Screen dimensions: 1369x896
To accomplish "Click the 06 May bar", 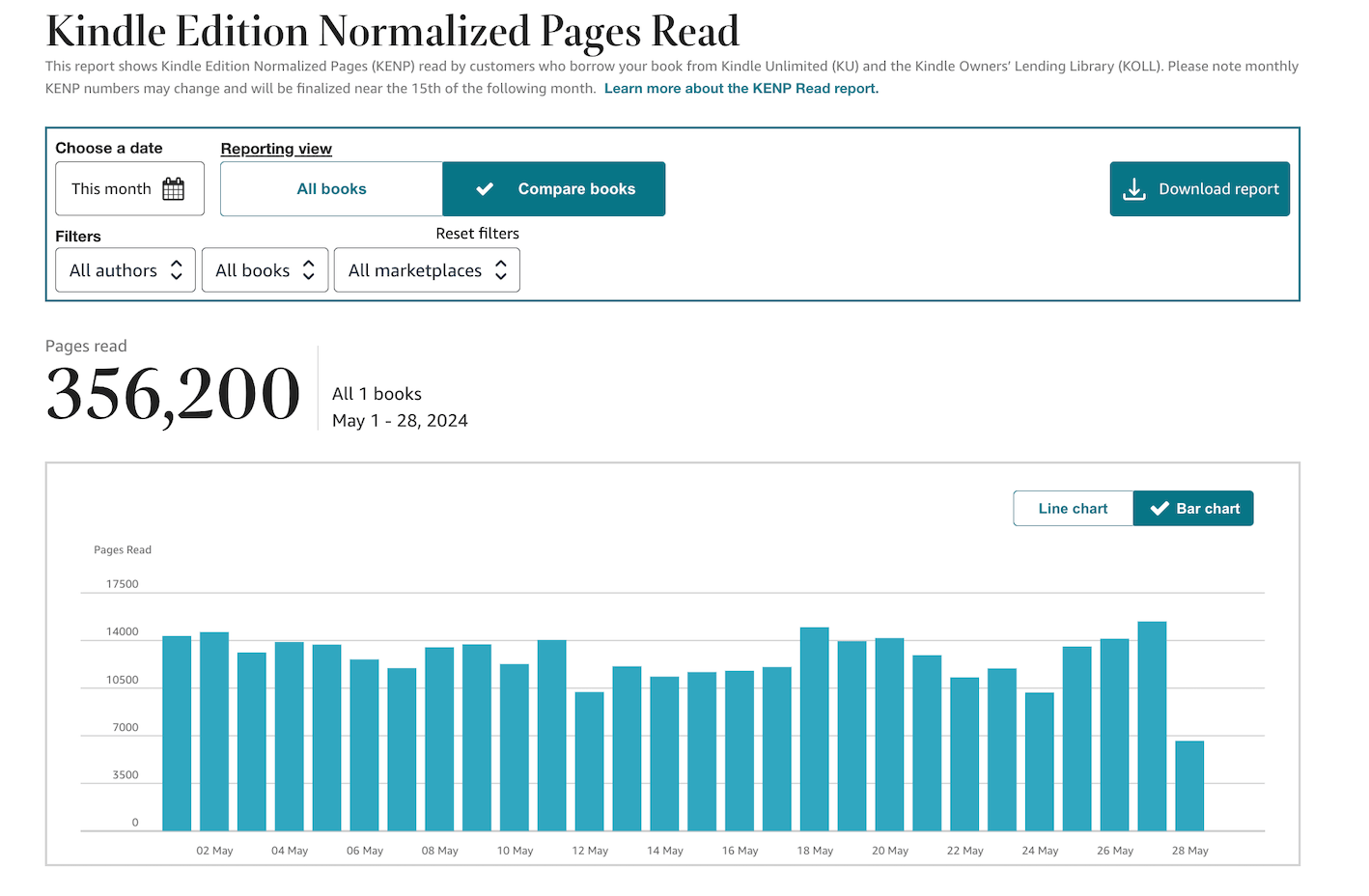I will pos(364,745).
